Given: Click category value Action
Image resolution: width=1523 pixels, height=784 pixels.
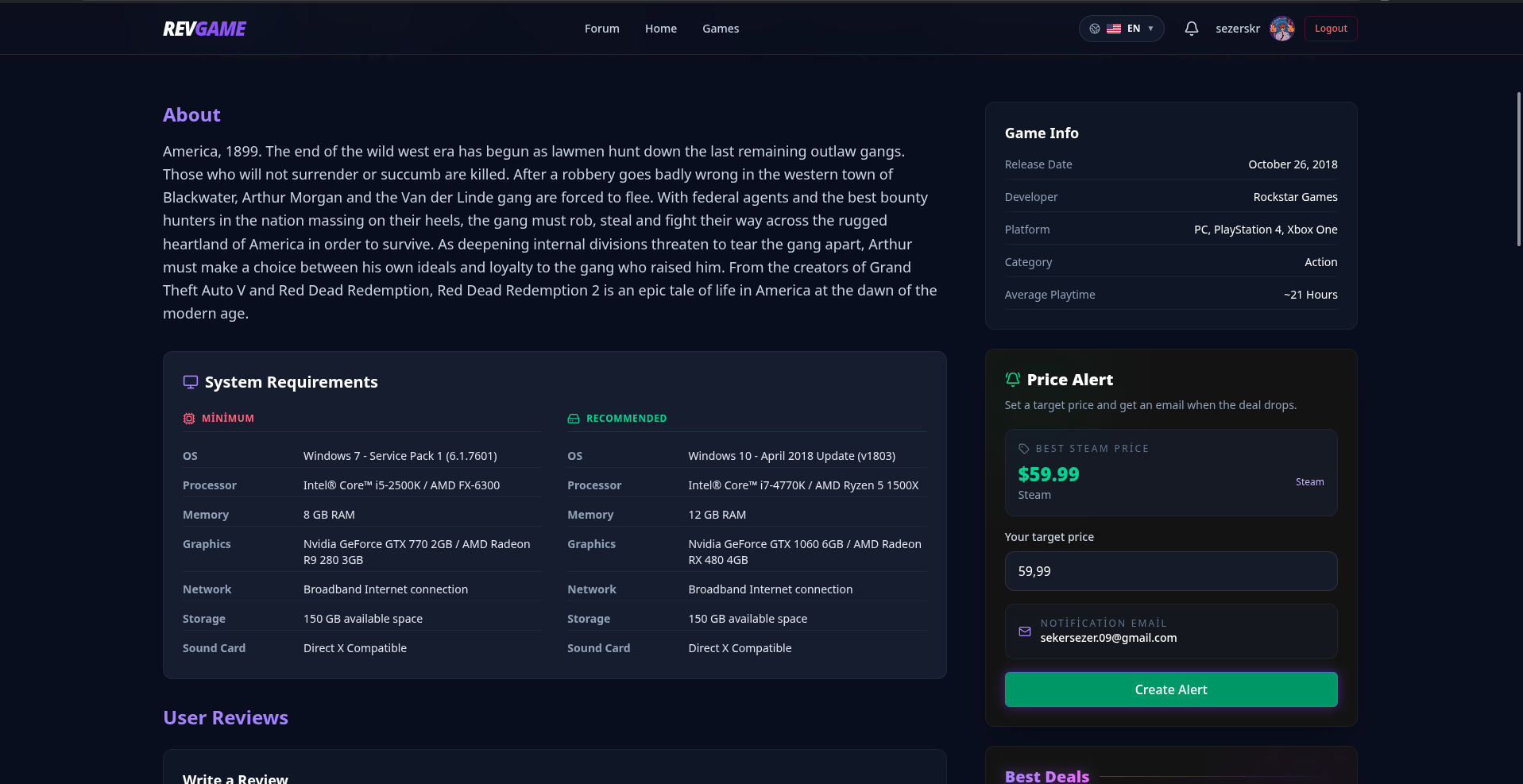Looking at the screenshot, I should pos(1320,262).
